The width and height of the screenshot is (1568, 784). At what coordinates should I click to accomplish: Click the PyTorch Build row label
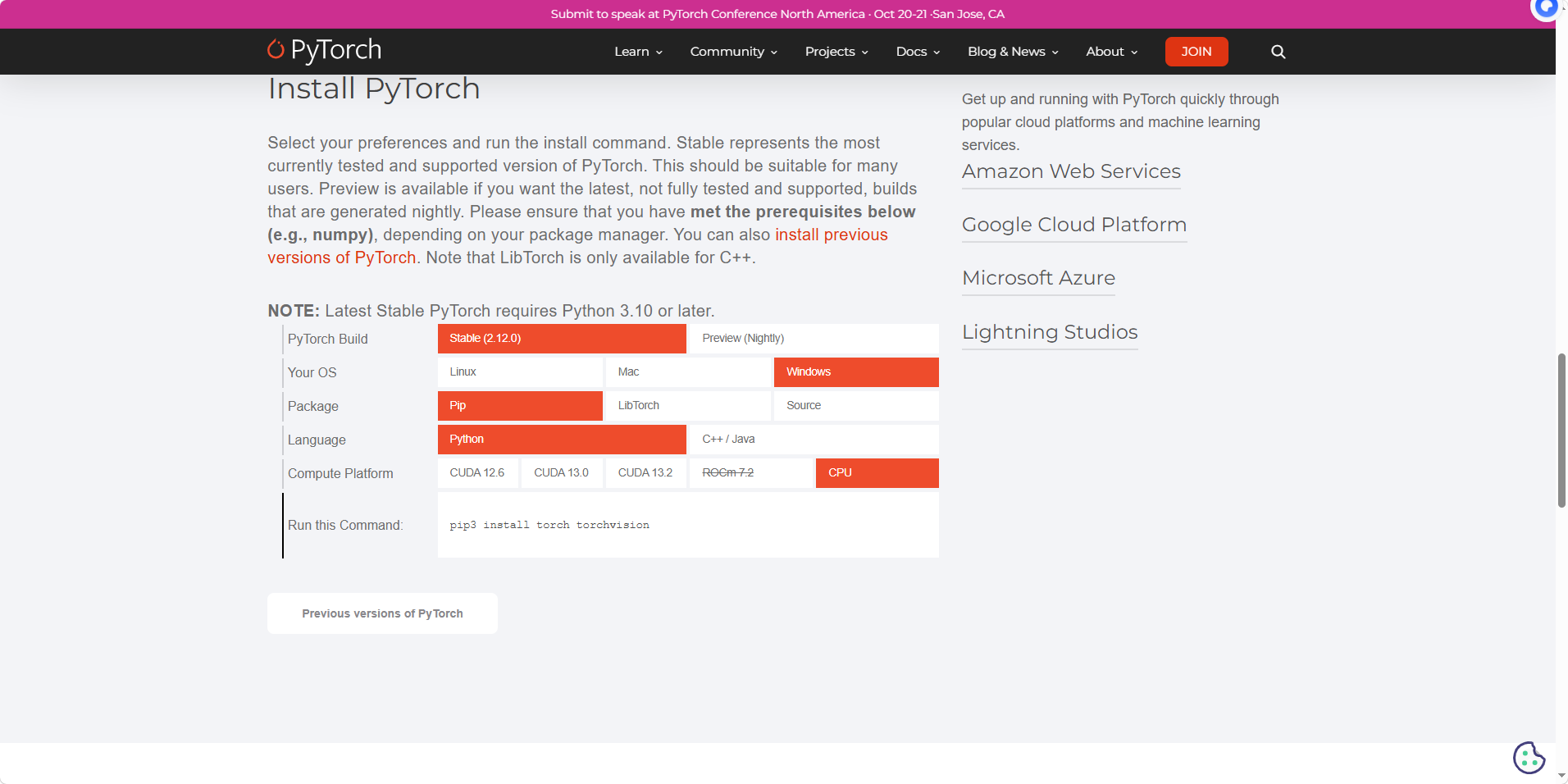pyautogui.click(x=328, y=339)
